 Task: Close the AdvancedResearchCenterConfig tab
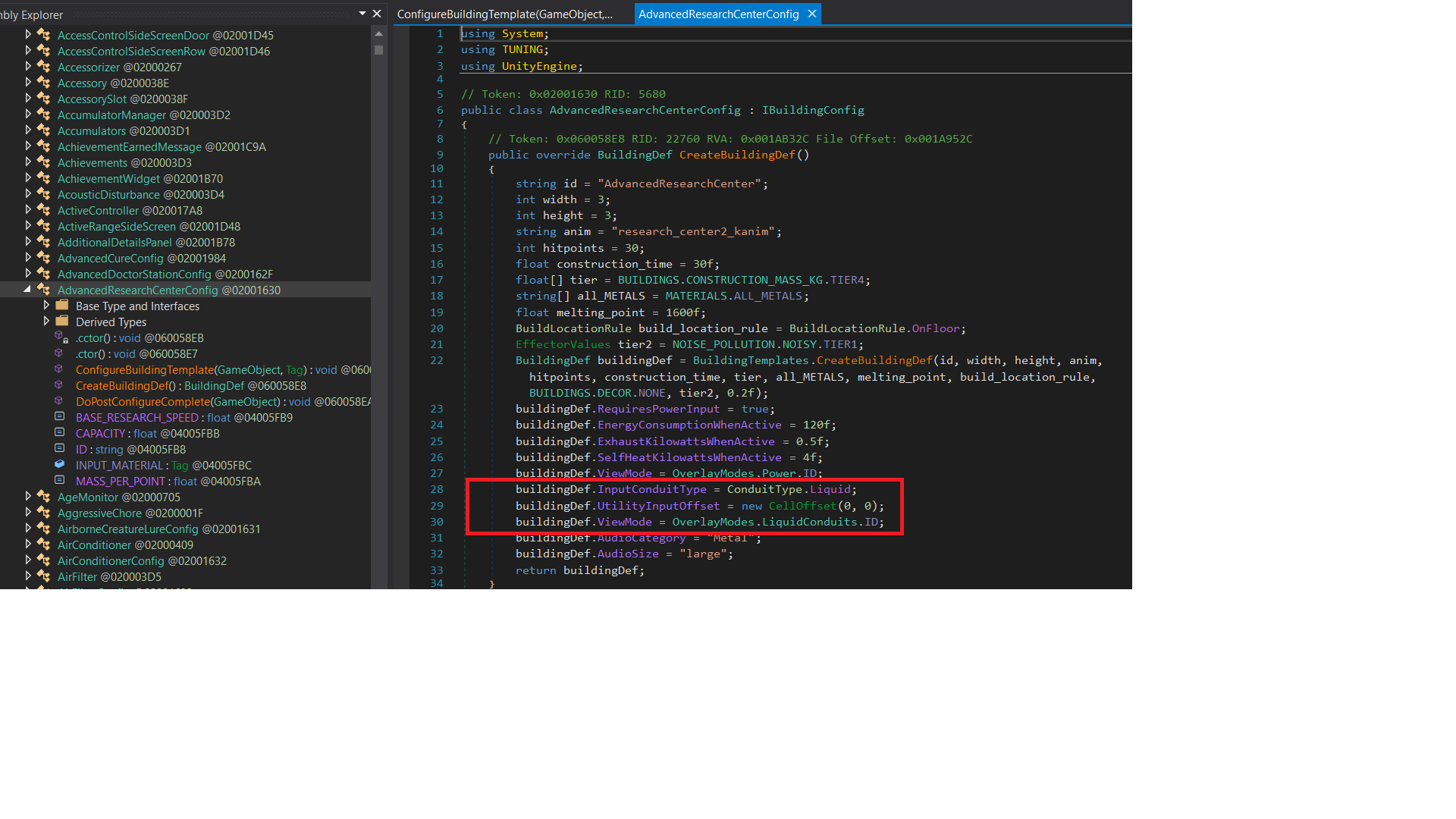pyautogui.click(x=812, y=14)
